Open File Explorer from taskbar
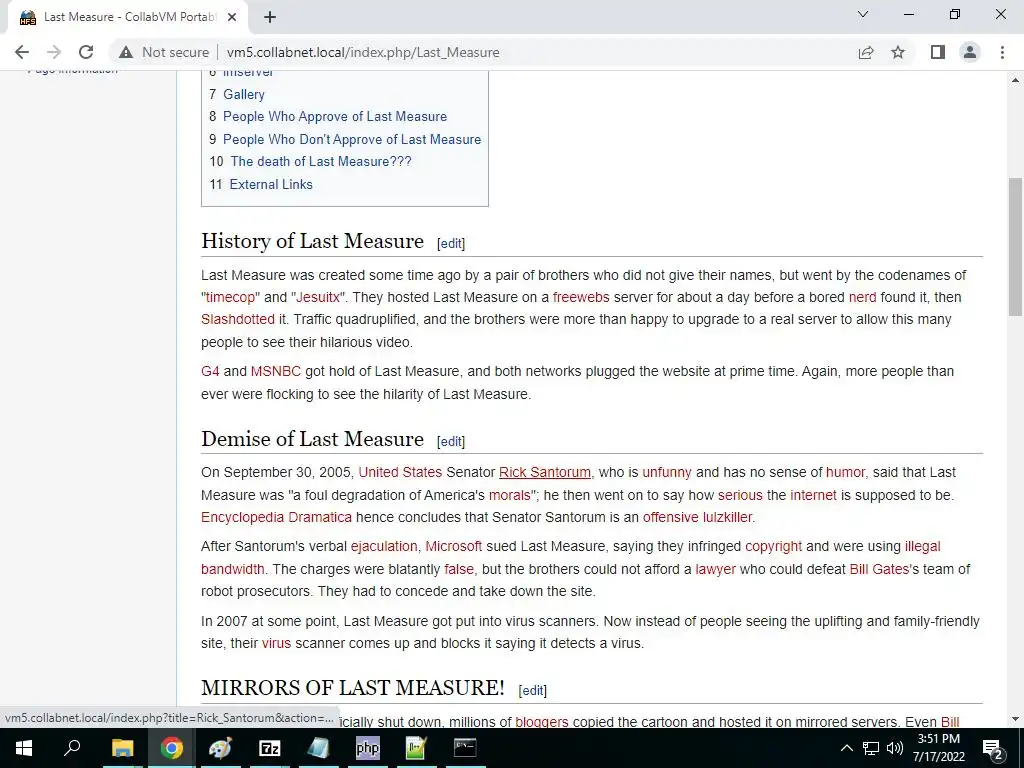The height and width of the screenshot is (768, 1024). click(x=122, y=748)
